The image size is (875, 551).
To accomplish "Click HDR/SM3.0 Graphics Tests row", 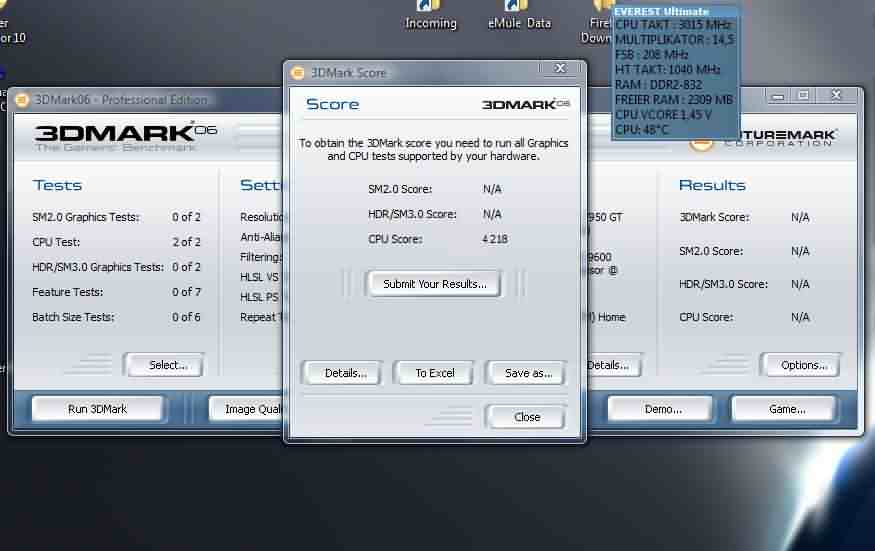I will [116, 267].
